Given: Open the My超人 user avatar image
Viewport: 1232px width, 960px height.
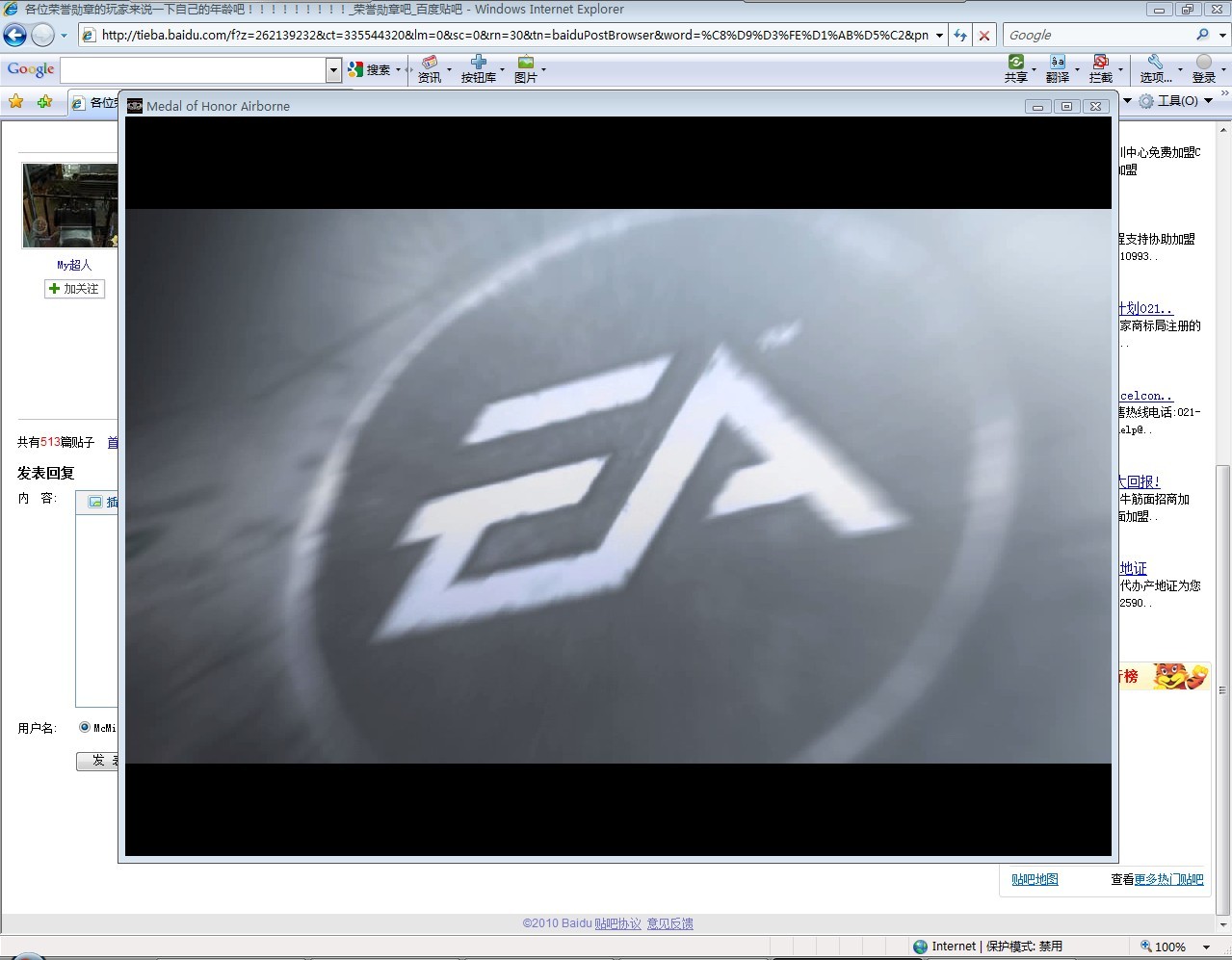Looking at the screenshot, I should [70, 206].
